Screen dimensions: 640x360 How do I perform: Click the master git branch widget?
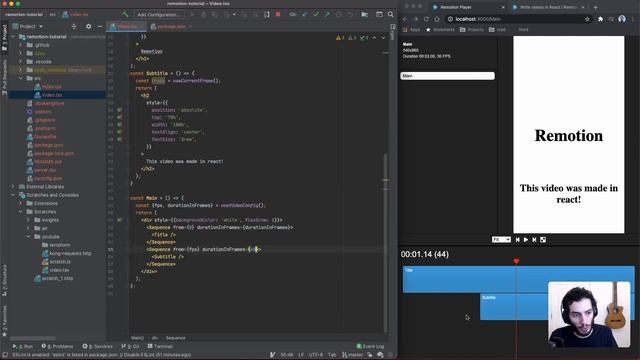353,355
